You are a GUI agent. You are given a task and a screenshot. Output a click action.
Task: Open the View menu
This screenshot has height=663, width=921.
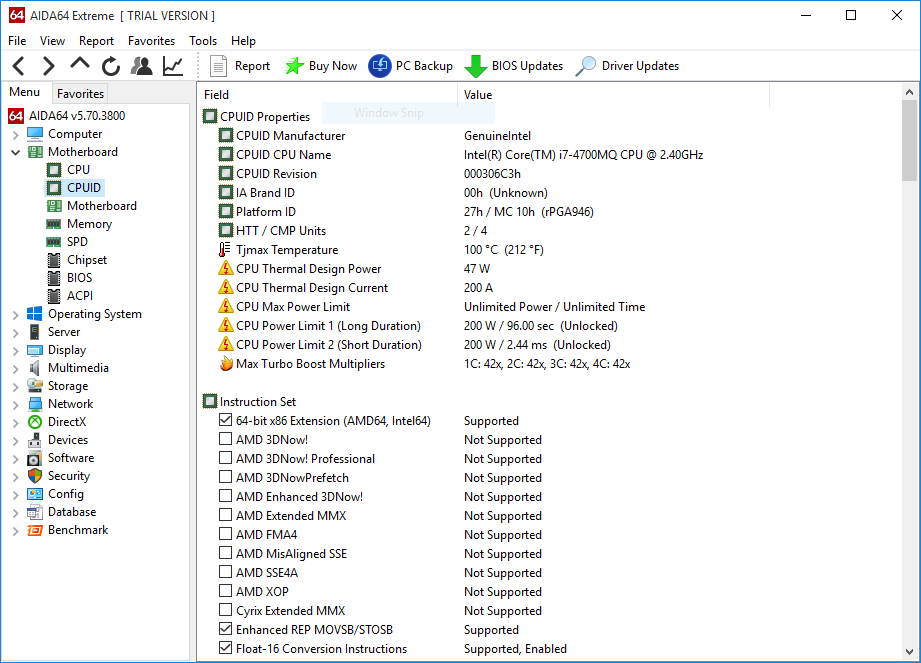coord(52,41)
